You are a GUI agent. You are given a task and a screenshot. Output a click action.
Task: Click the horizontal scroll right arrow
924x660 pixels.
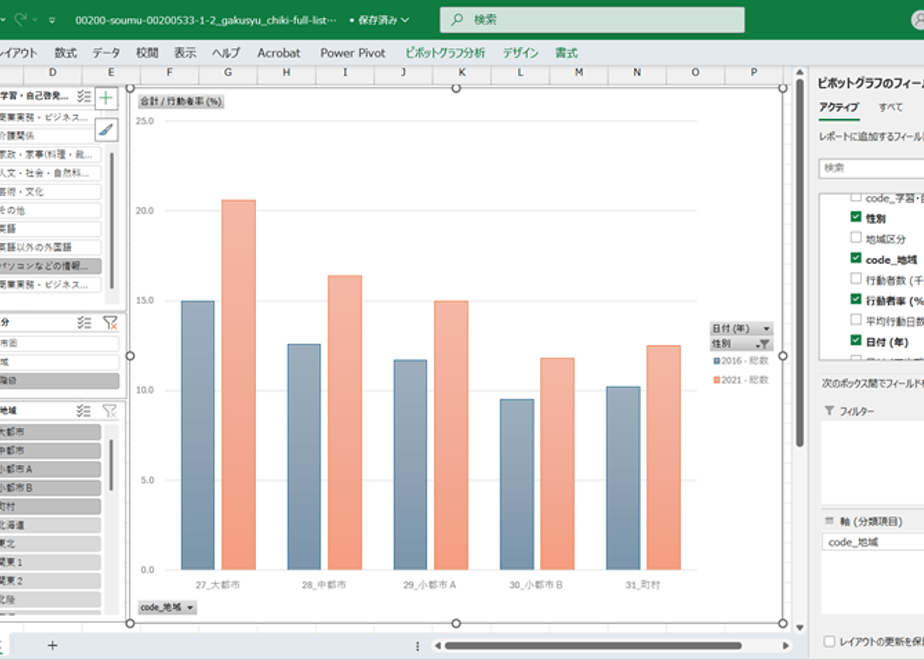coord(785,646)
